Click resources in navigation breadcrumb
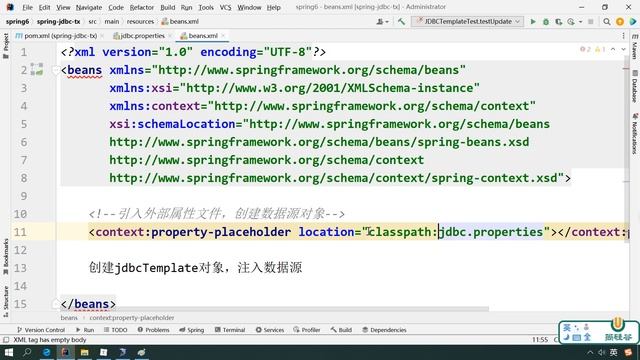The image size is (640, 360). 140,22
